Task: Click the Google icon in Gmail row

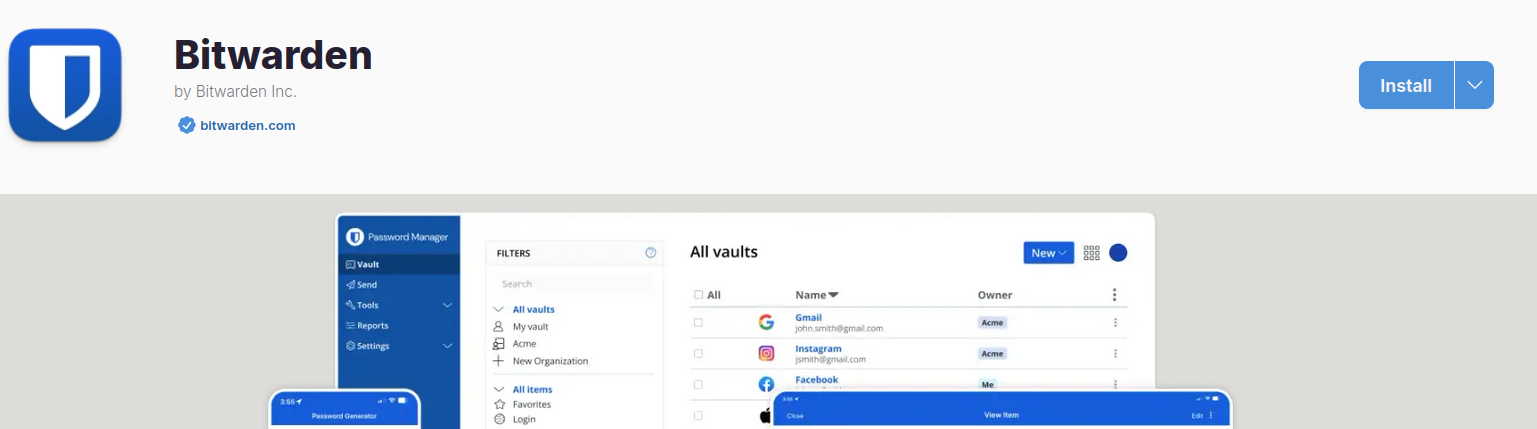Action: [x=766, y=322]
